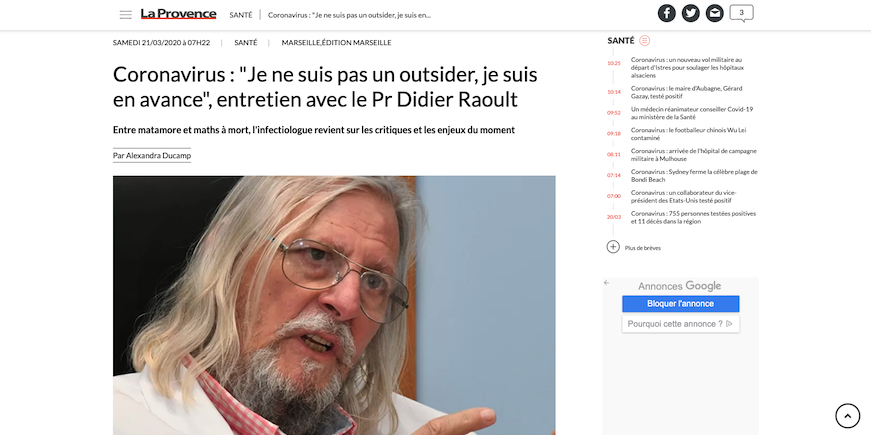Click the La Provence logo
The image size is (871, 435).
[178, 14]
